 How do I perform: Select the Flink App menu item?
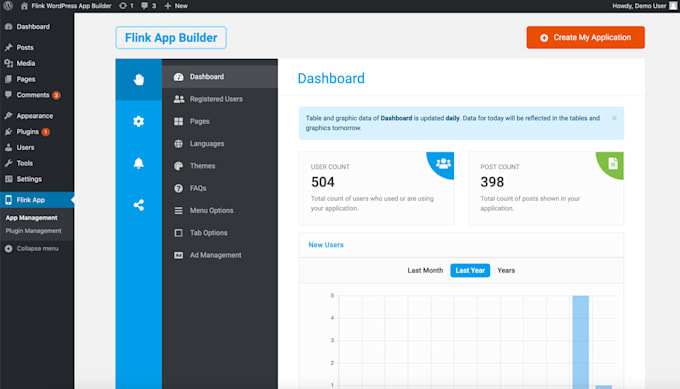37,200
